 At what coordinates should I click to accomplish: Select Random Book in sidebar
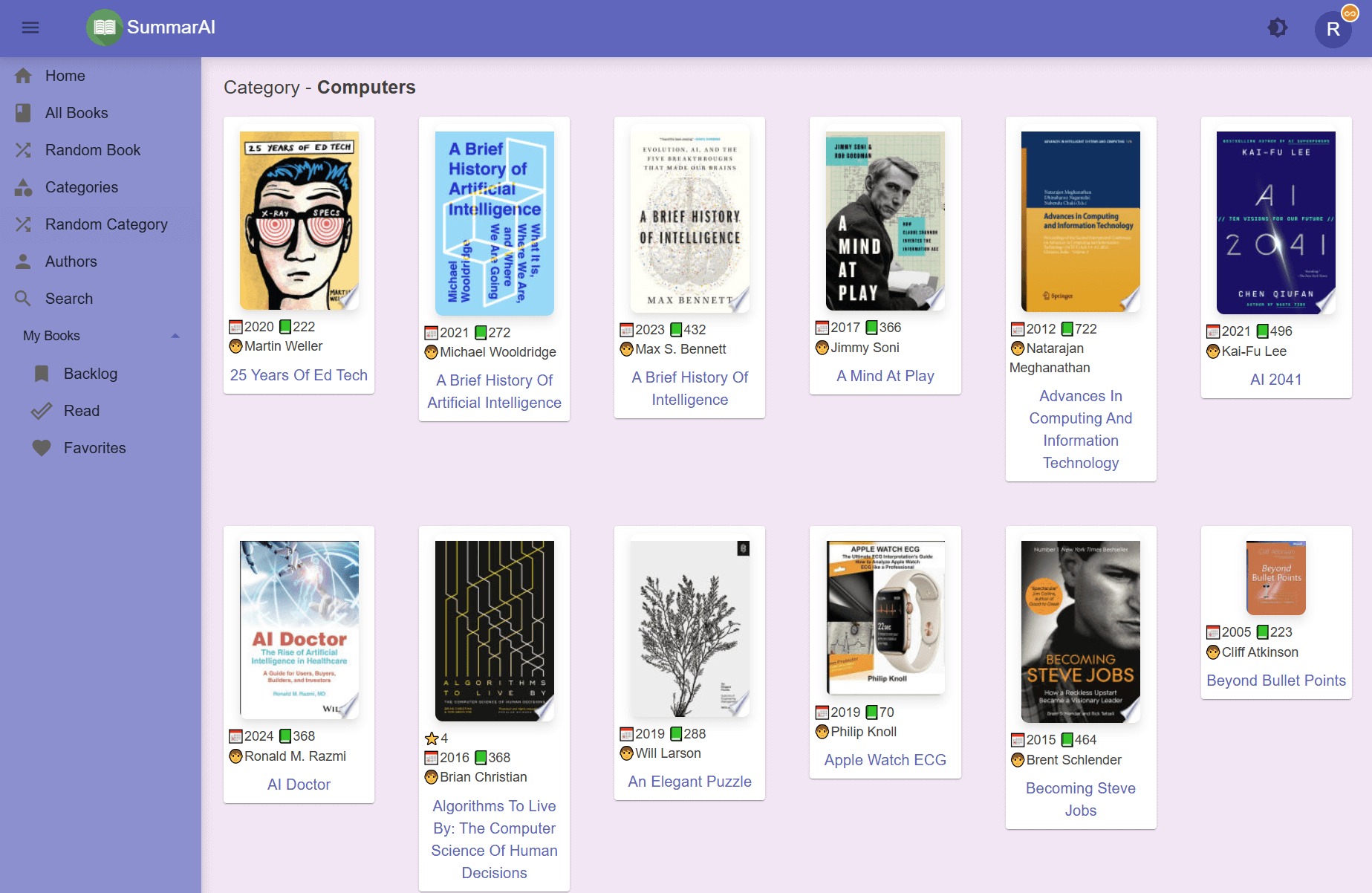[x=100, y=150]
